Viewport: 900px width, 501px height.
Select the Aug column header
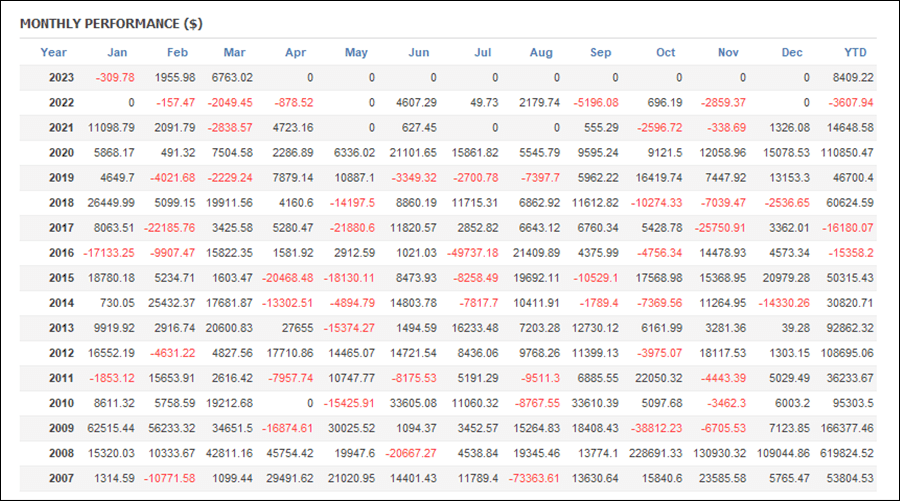pyautogui.click(x=541, y=52)
